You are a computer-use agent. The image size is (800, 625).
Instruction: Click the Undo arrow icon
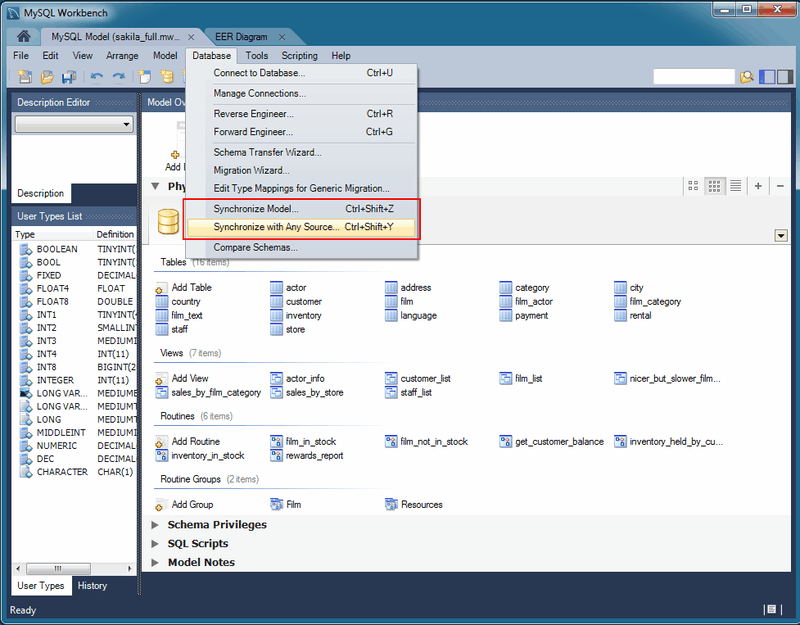tap(97, 76)
